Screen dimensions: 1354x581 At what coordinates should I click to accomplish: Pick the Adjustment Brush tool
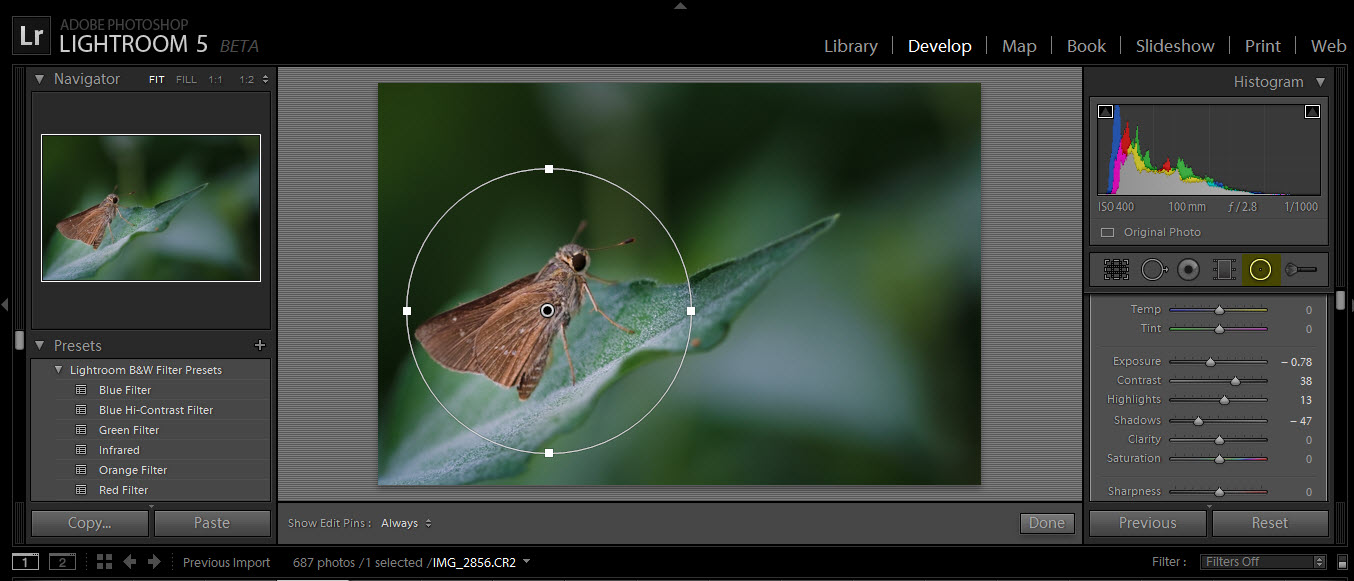pos(1301,269)
